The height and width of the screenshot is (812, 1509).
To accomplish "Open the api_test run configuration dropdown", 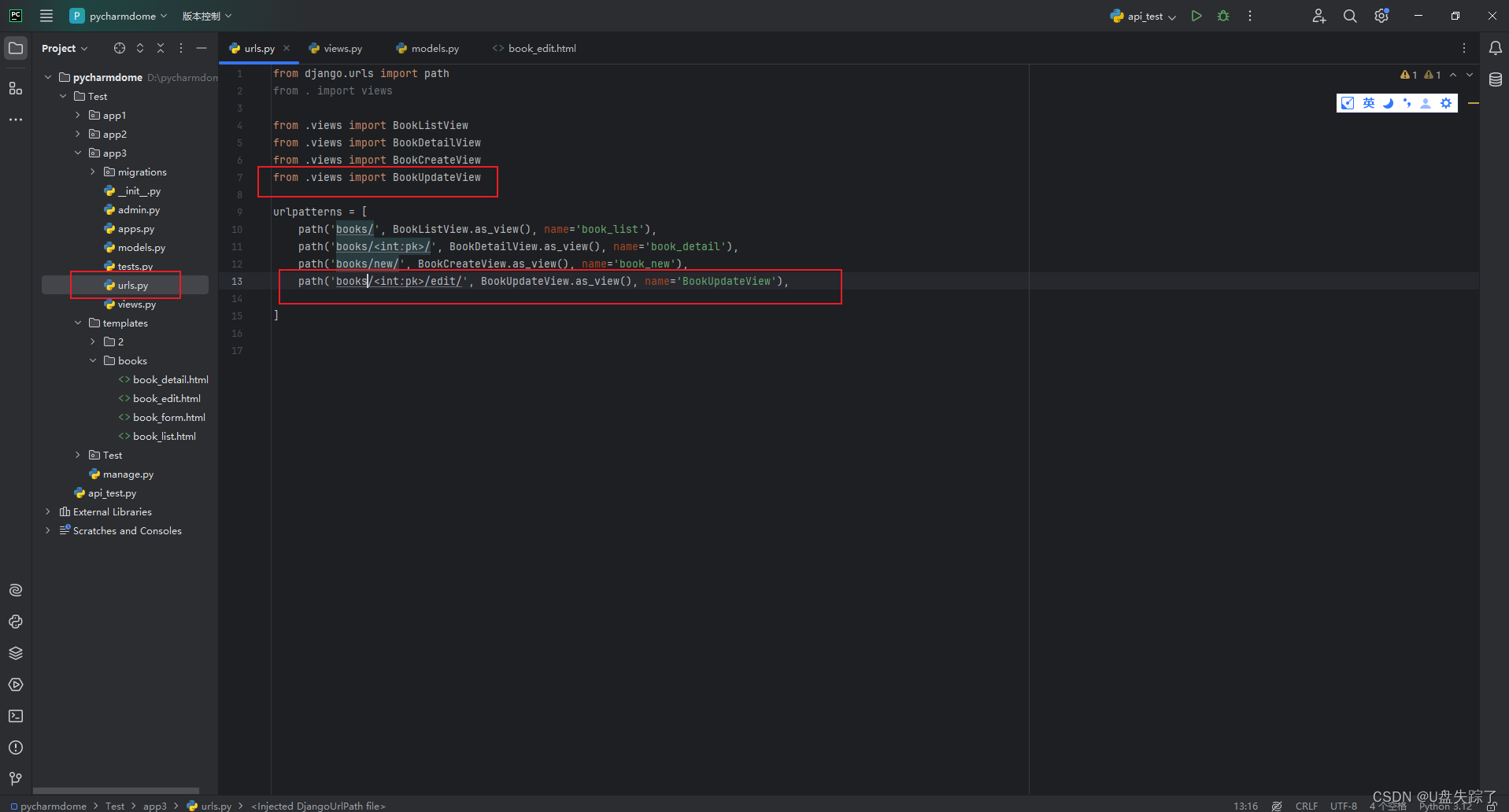I will coord(1173,16).
